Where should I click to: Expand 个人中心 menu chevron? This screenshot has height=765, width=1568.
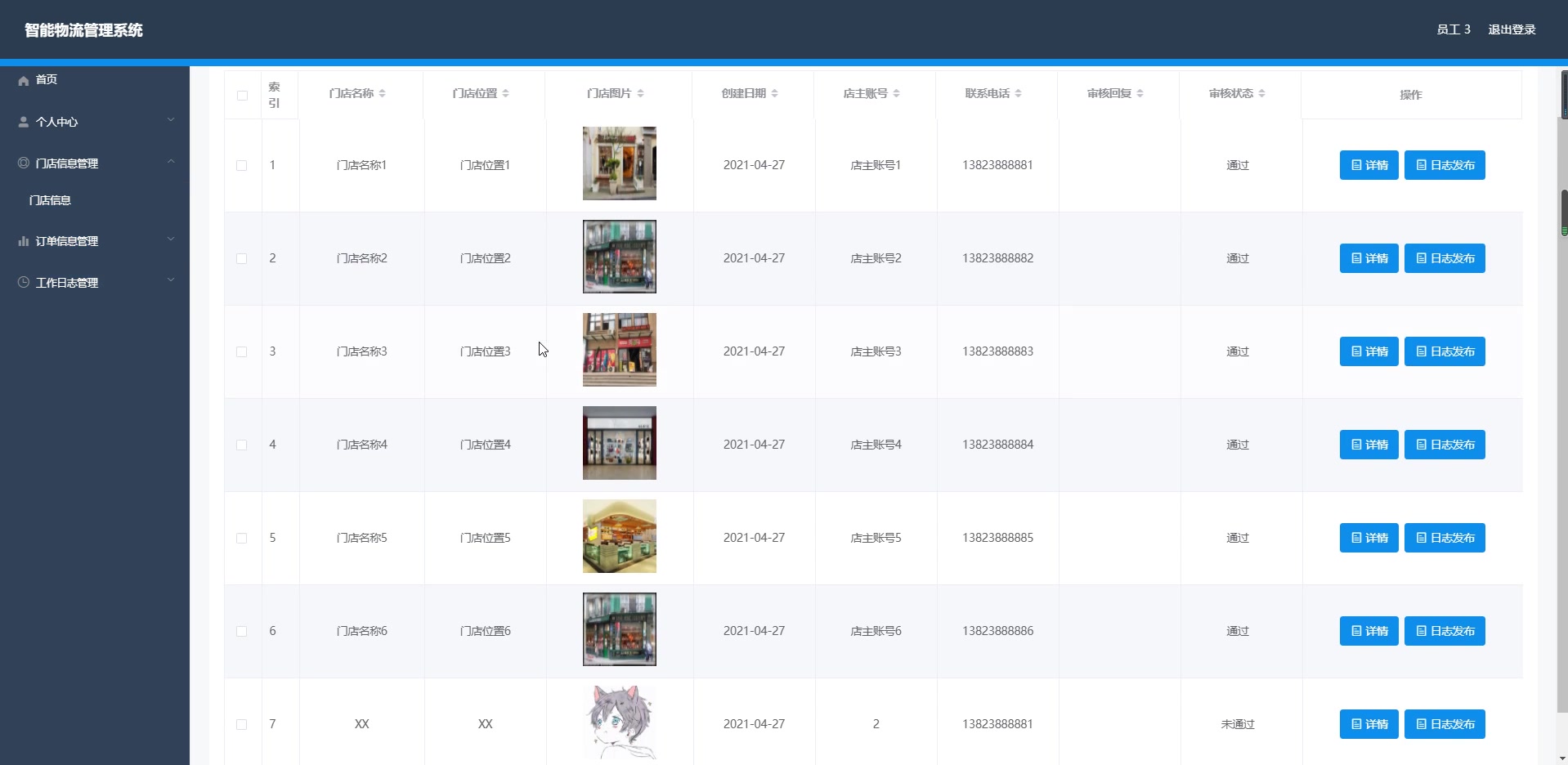pos(171,120)
